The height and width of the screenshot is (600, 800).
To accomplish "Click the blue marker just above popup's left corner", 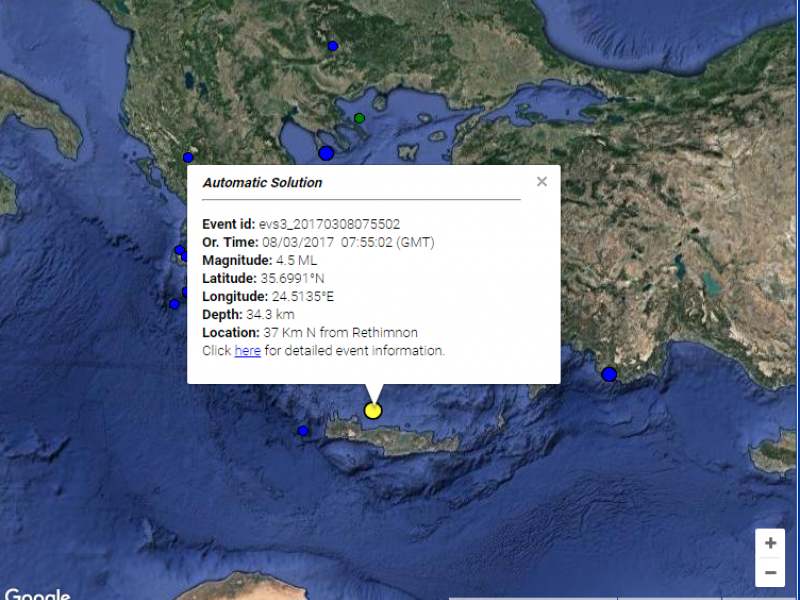I will tap(188, 157).
